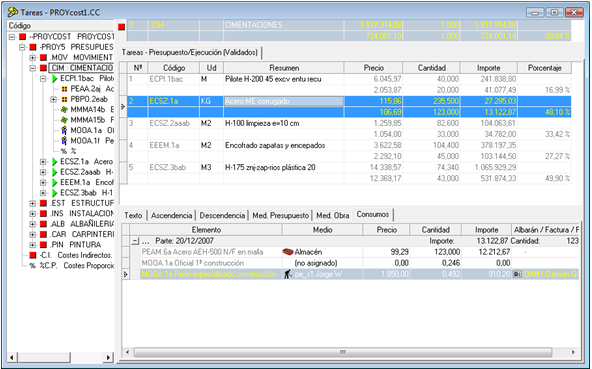Click the tree panel's right scroll arrow
The height and width of the screenshot is (369, 592).
click(x=109, y=357)
